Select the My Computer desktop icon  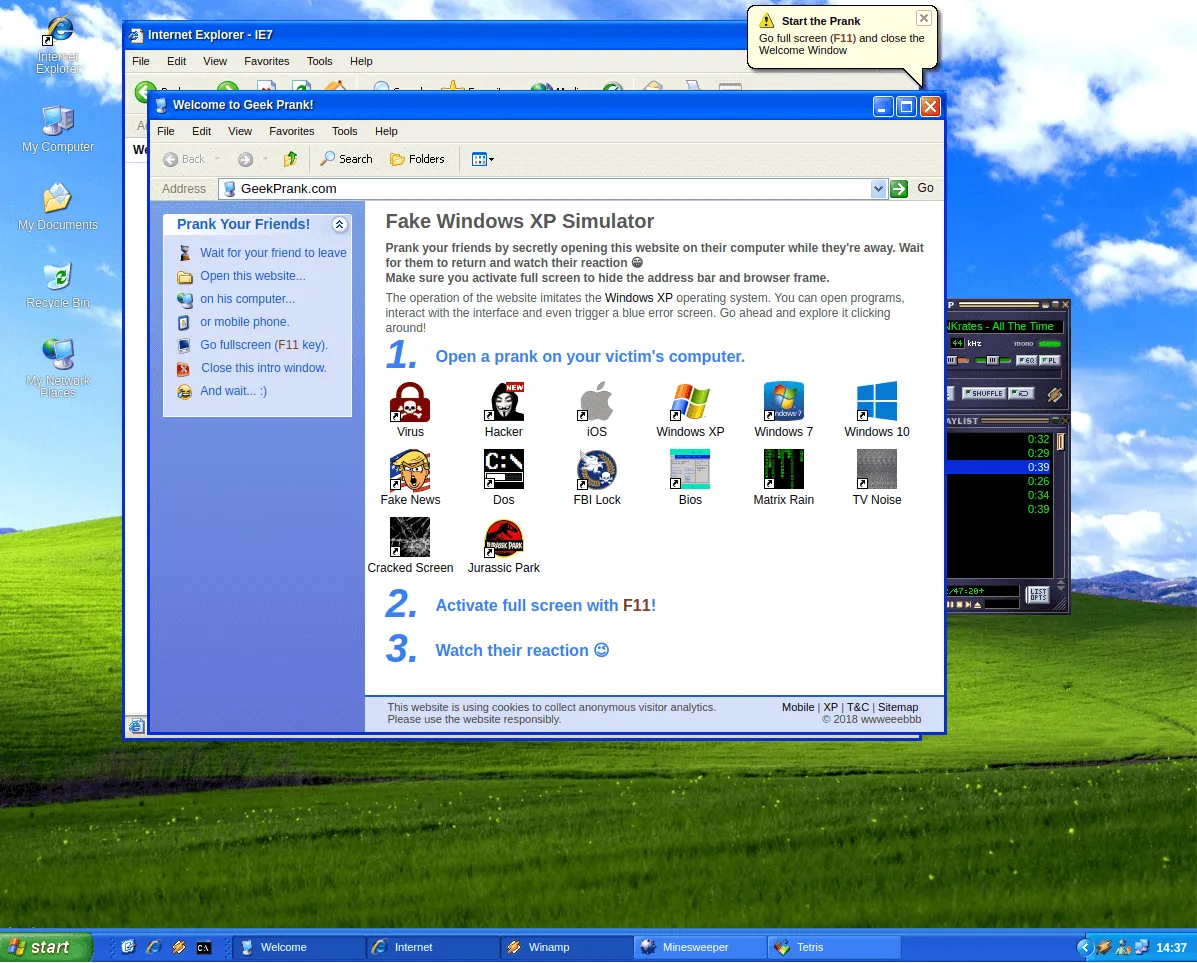(x=58, y=128)
